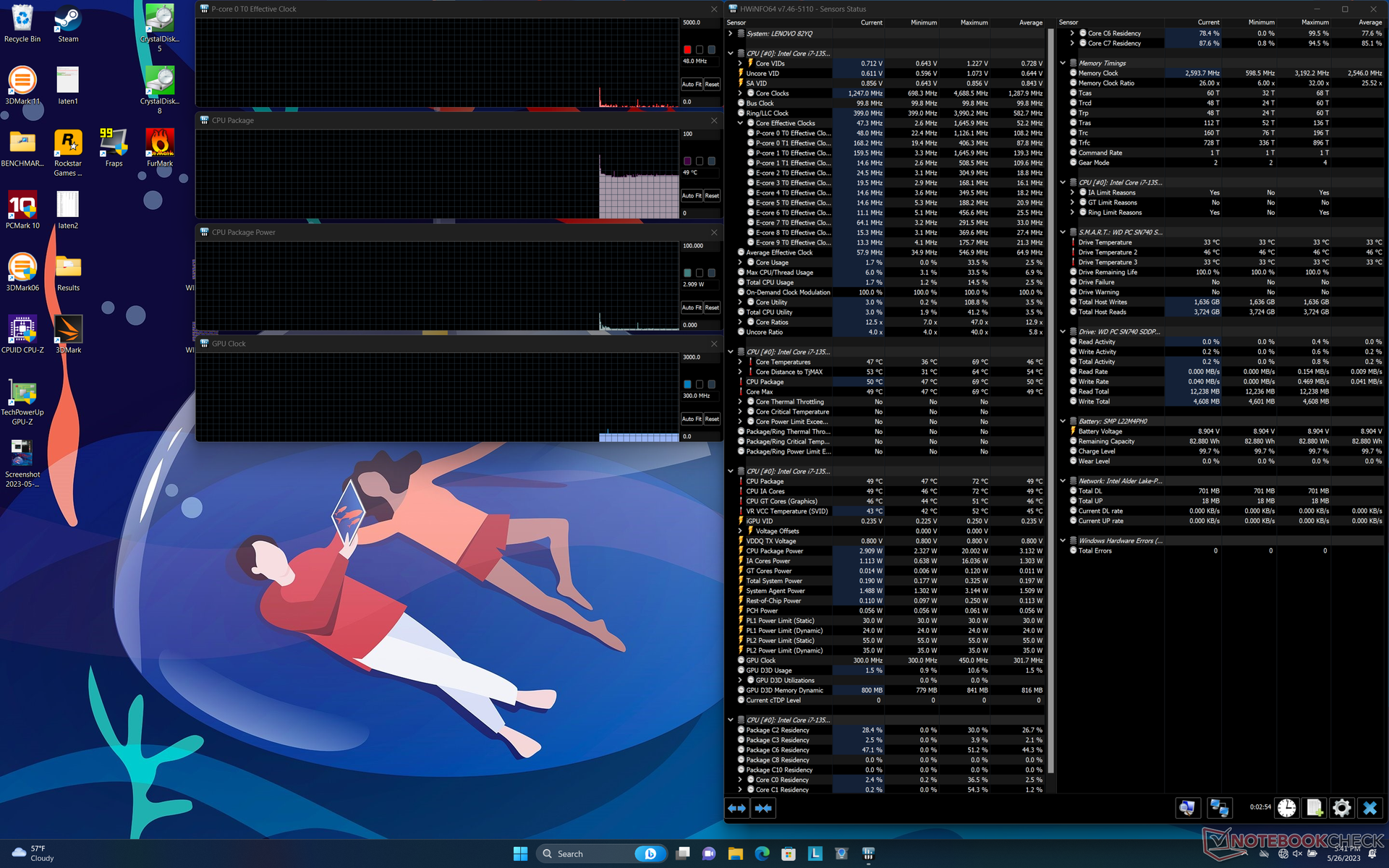
Task: Open the Fraps desktop shortcut
Action: coord(114,148)
